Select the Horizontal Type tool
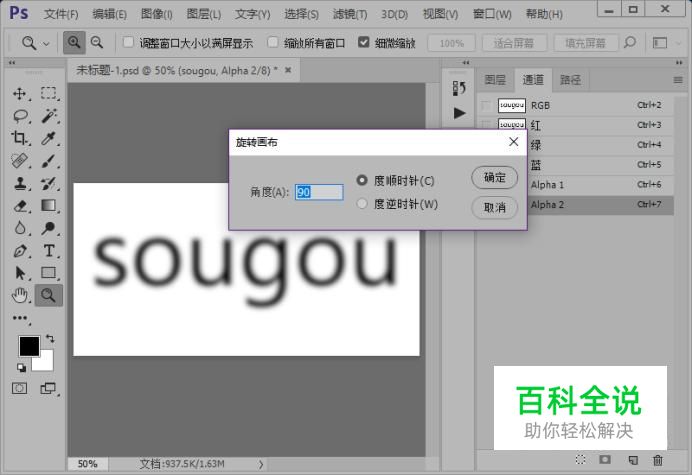This screenshot has height=475, width=692. [49, 251]
